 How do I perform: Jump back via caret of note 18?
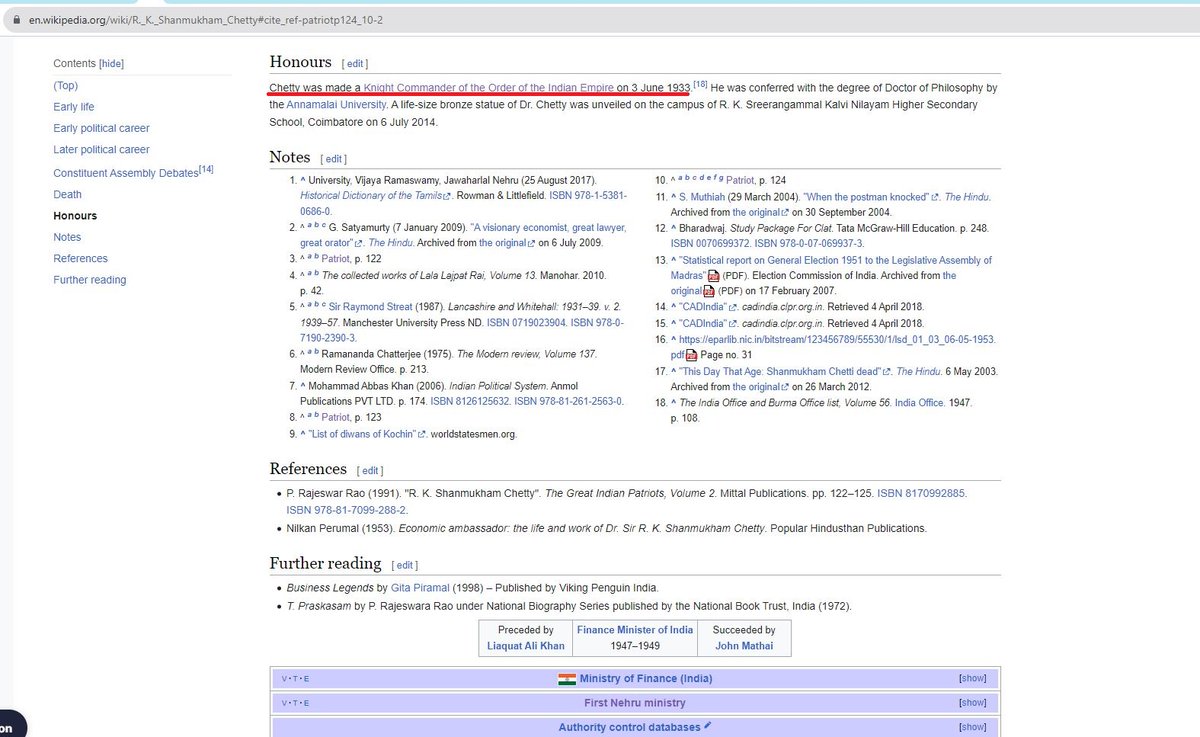pos(674,403)
